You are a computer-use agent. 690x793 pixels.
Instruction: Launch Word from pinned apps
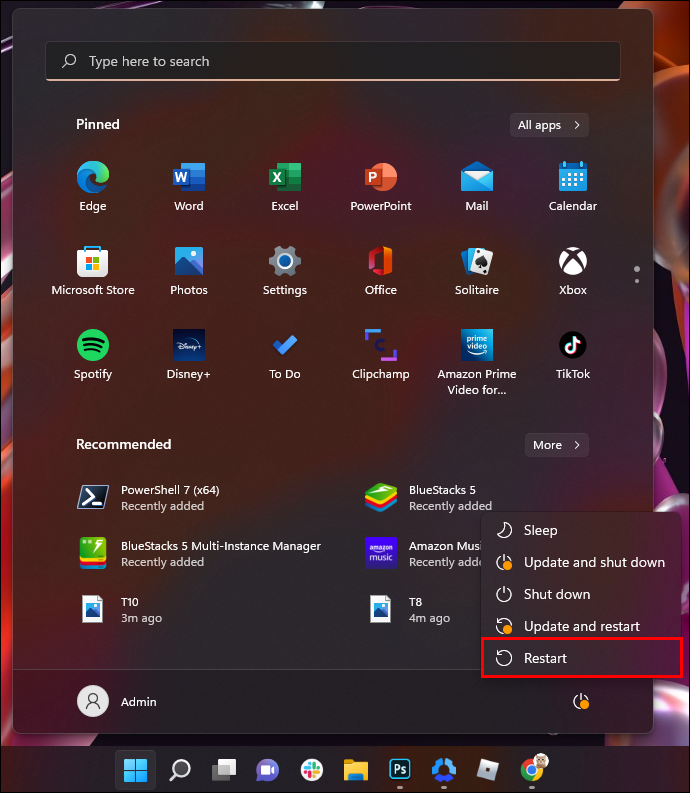189,186
